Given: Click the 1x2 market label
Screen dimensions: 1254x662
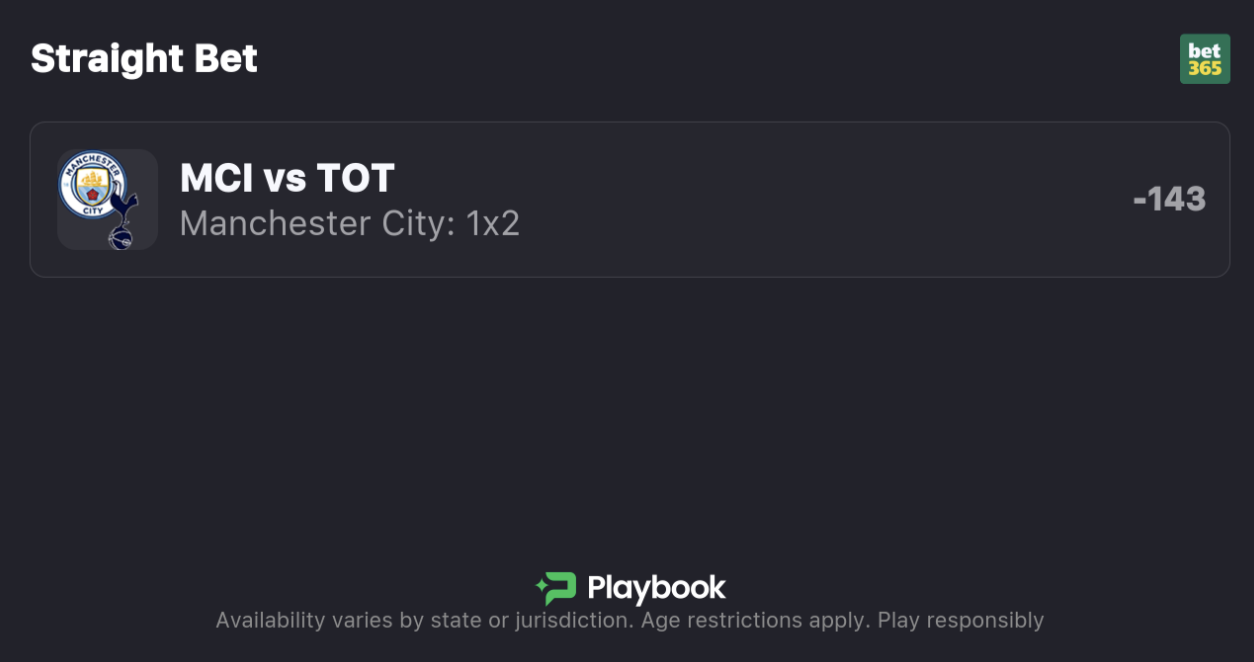Looking at the screenshot, I should pyautogui.click(x=493, y=223).
